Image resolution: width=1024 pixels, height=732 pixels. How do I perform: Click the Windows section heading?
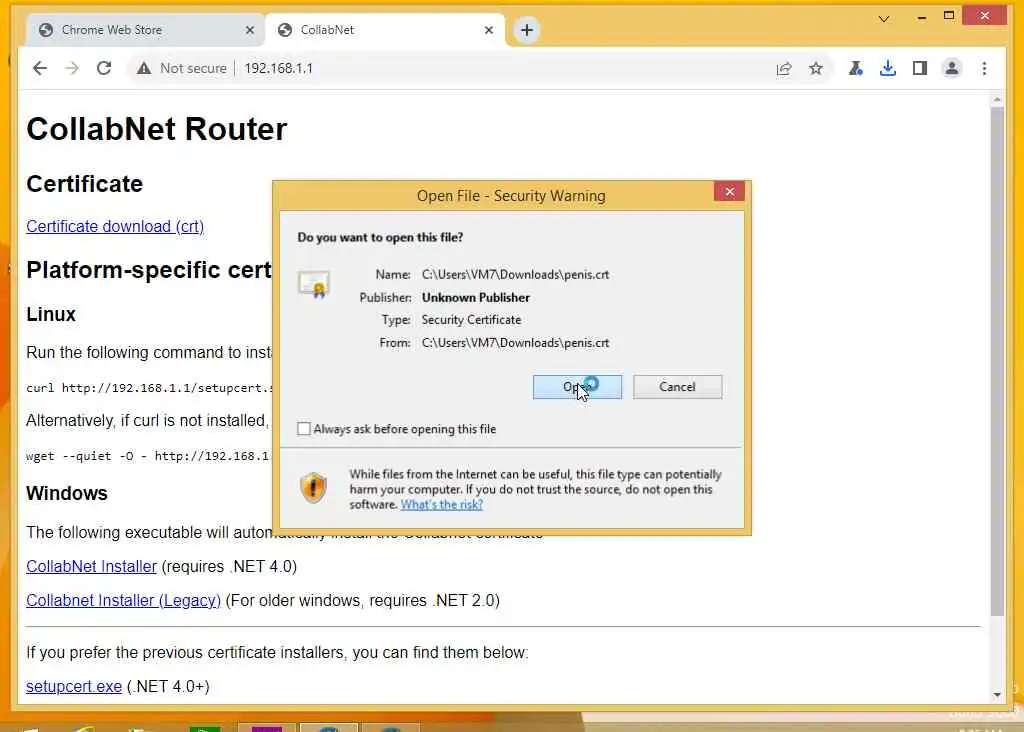point(67,493)
